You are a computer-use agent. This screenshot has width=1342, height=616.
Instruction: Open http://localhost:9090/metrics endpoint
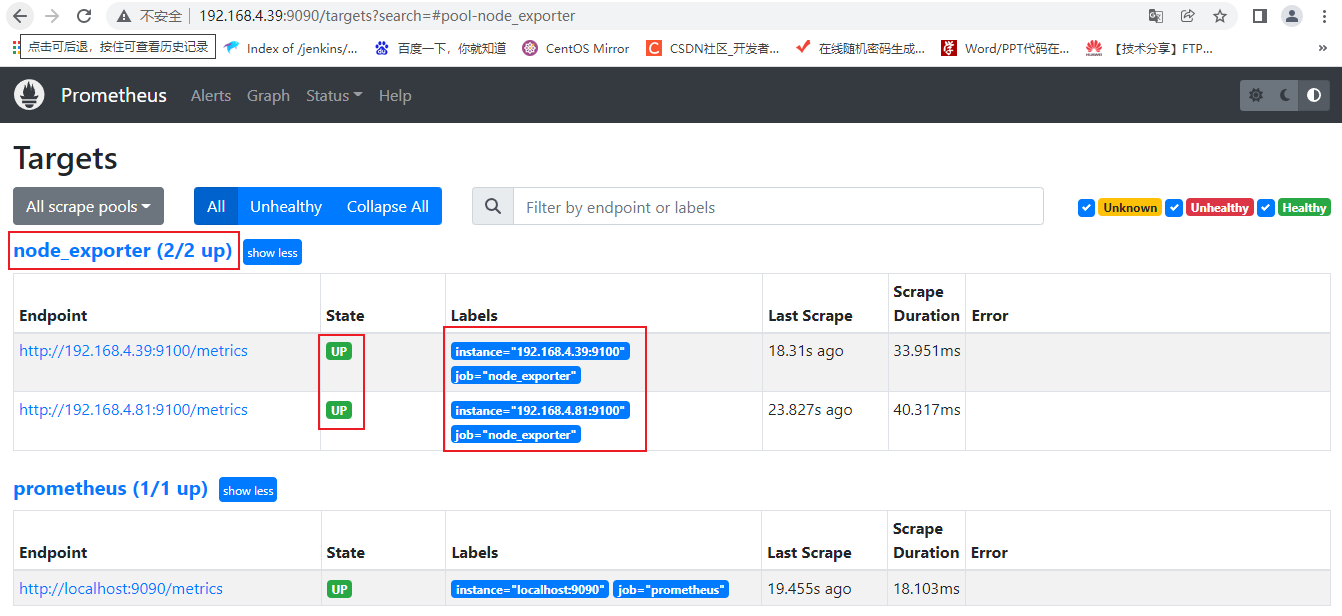[121, 589]
